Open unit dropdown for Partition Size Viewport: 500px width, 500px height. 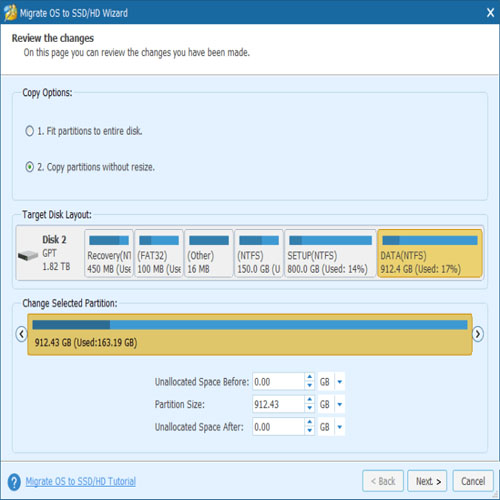(x=340, y=404)
